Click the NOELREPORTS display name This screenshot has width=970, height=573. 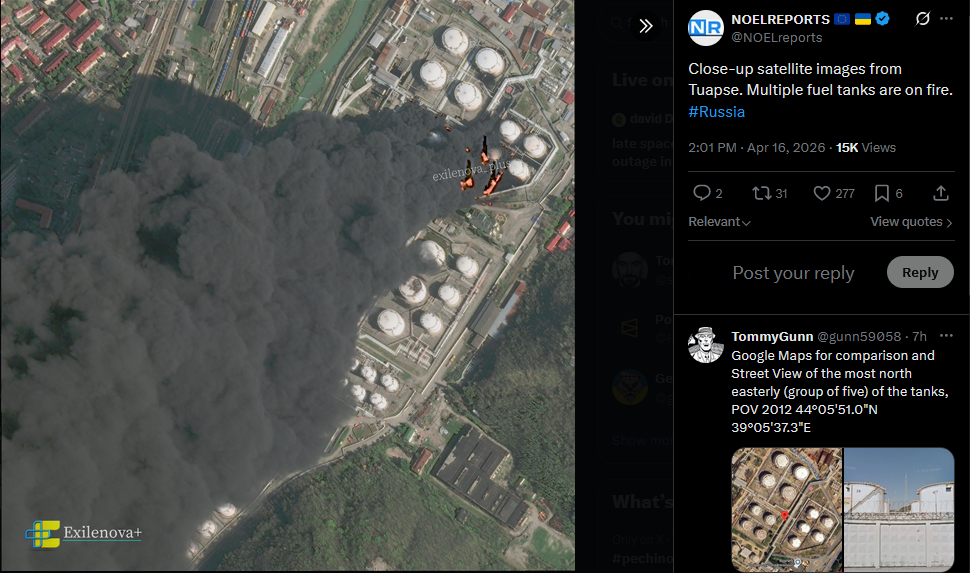pos(780,19)
